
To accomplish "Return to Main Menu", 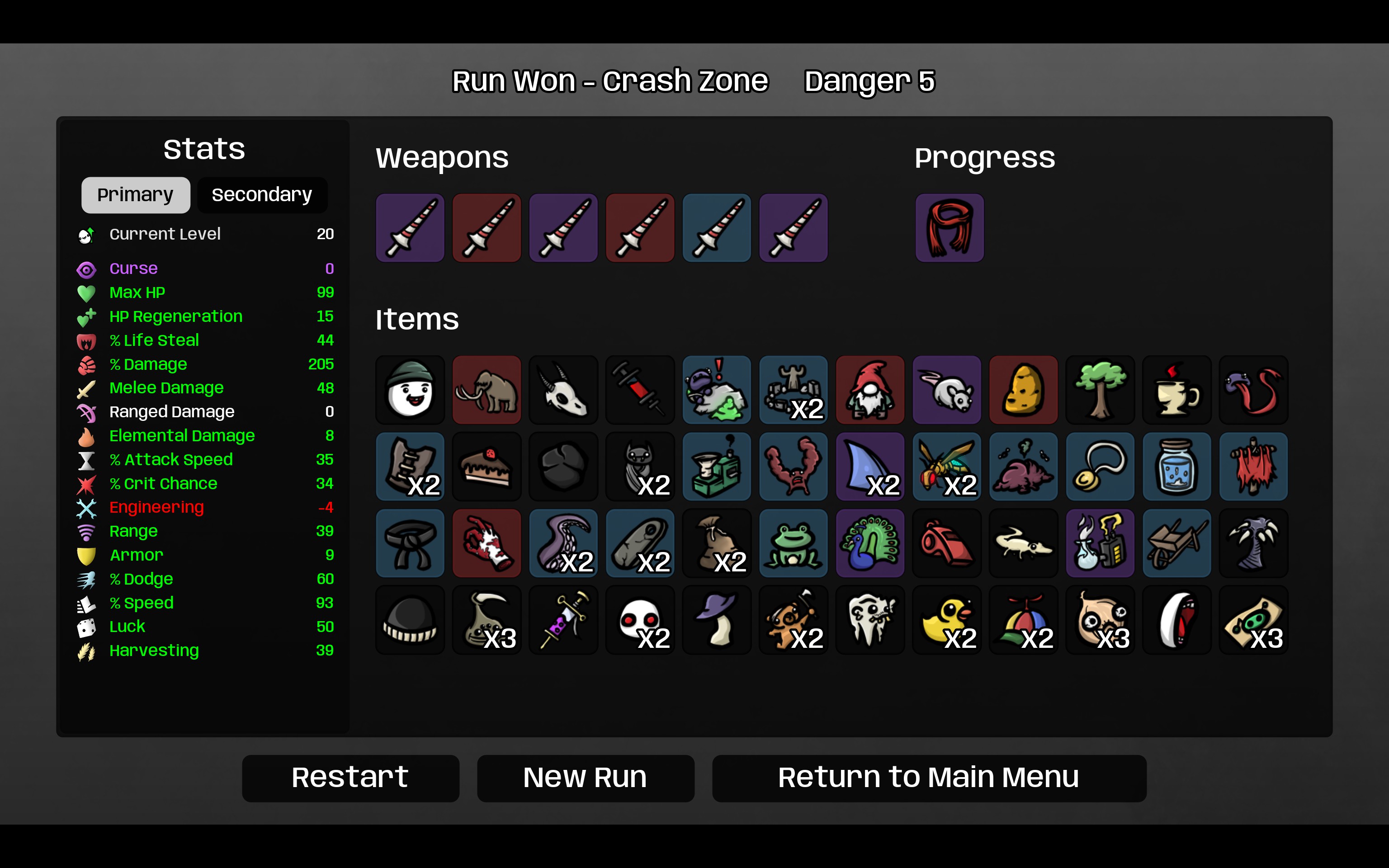I will pyautogui.click(x=929, y=778).
